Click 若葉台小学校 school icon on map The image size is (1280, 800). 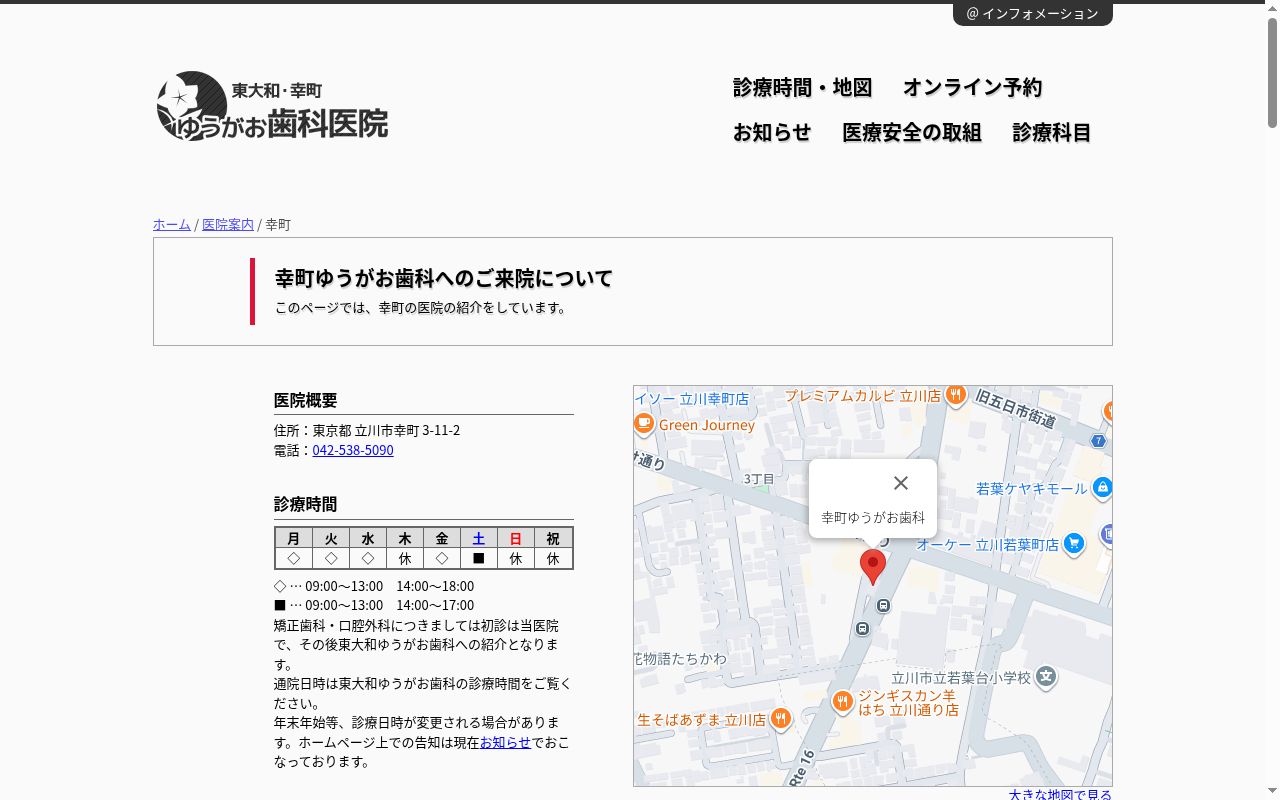1046,677
